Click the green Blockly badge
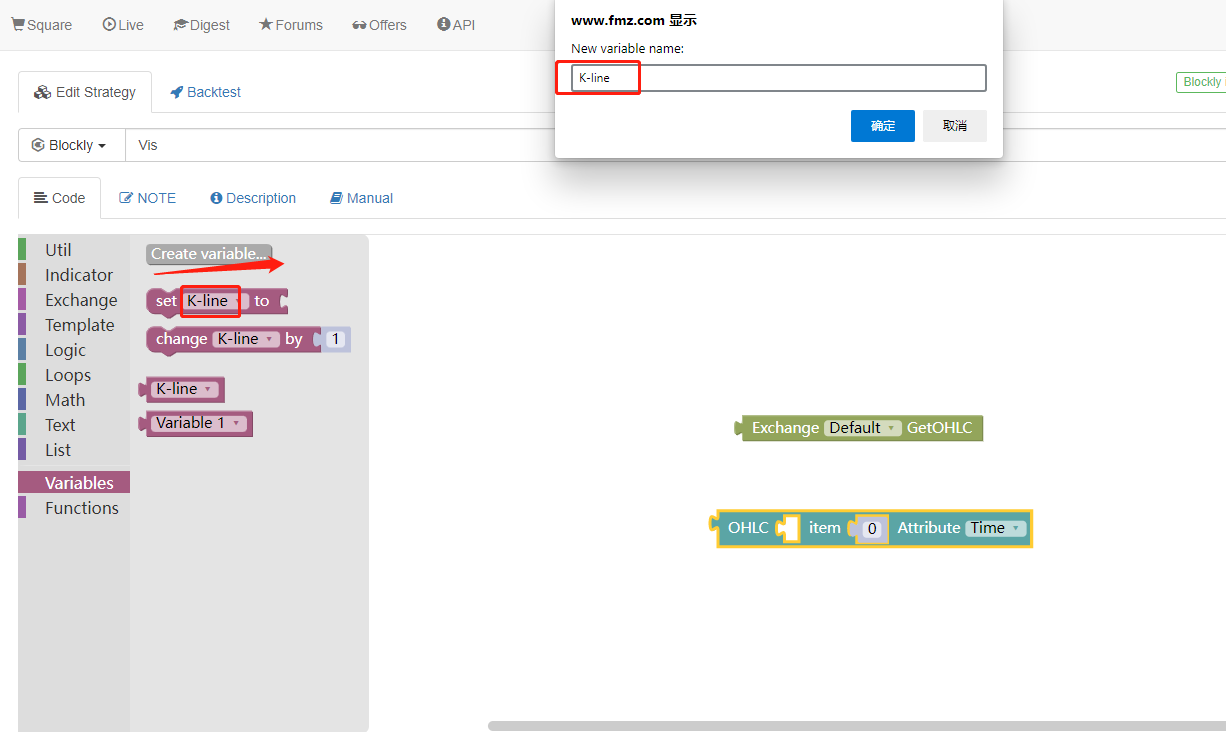Screen dimensions: 1226x732 (1201, 82)
